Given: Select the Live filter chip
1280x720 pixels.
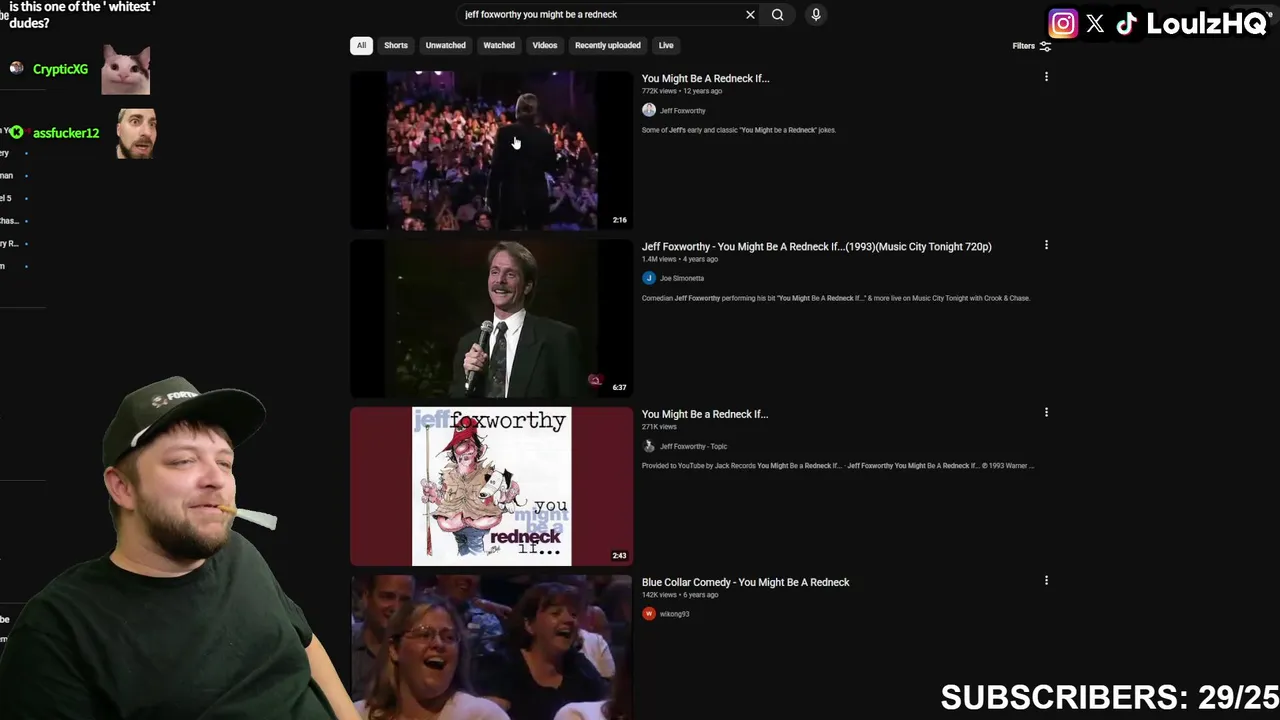Looking at the screenshot, I should tap(666, 45).
